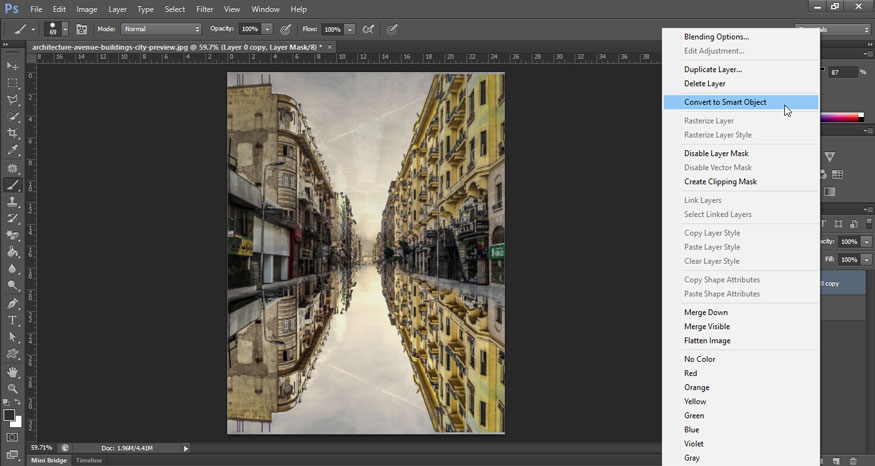Select the Eyedropper tool
875x466 pixels.
point(12,150)
